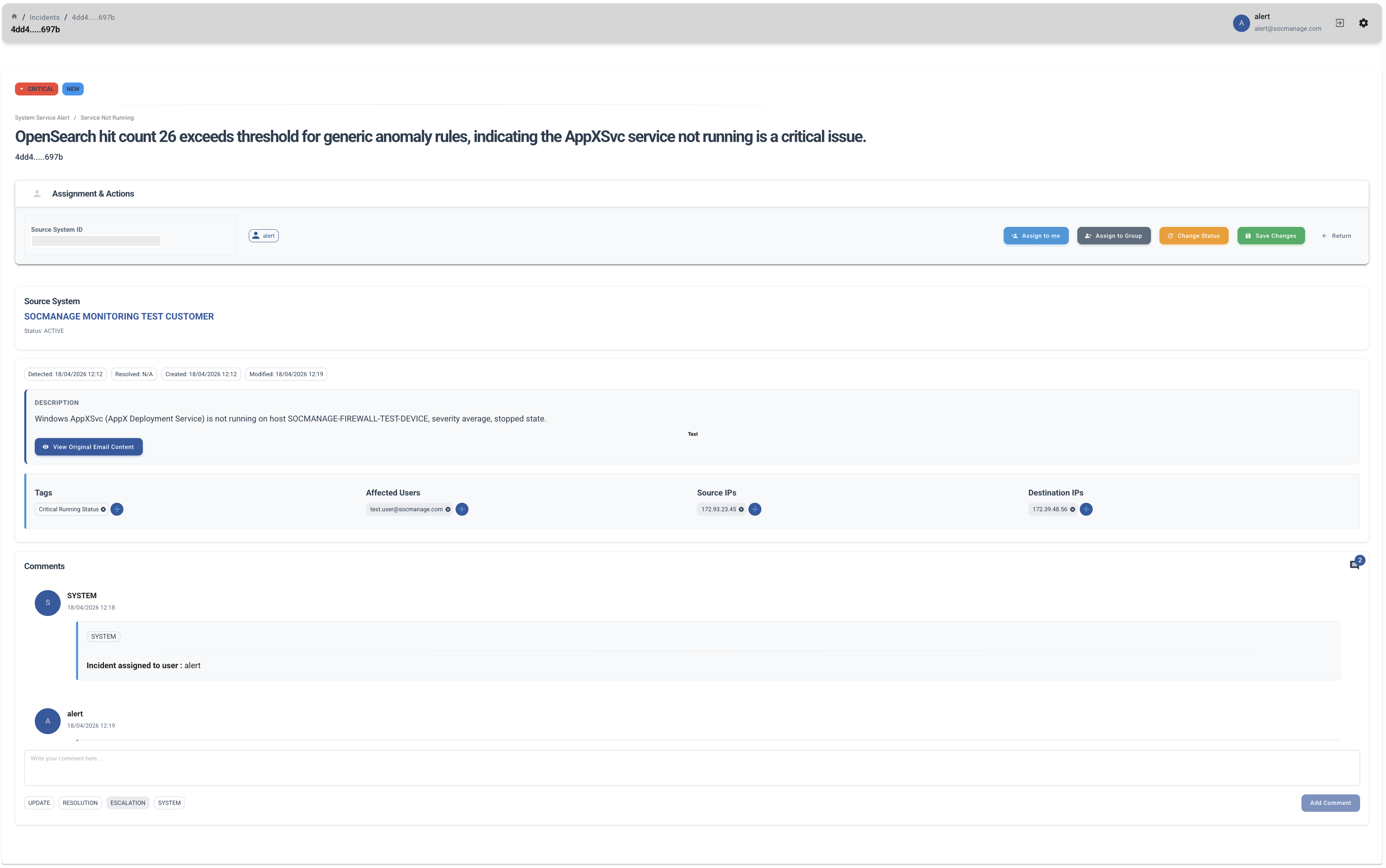Click the comments count badge icon
The width and height of the screenshot is (1386, 868).
coord(1356,563)
